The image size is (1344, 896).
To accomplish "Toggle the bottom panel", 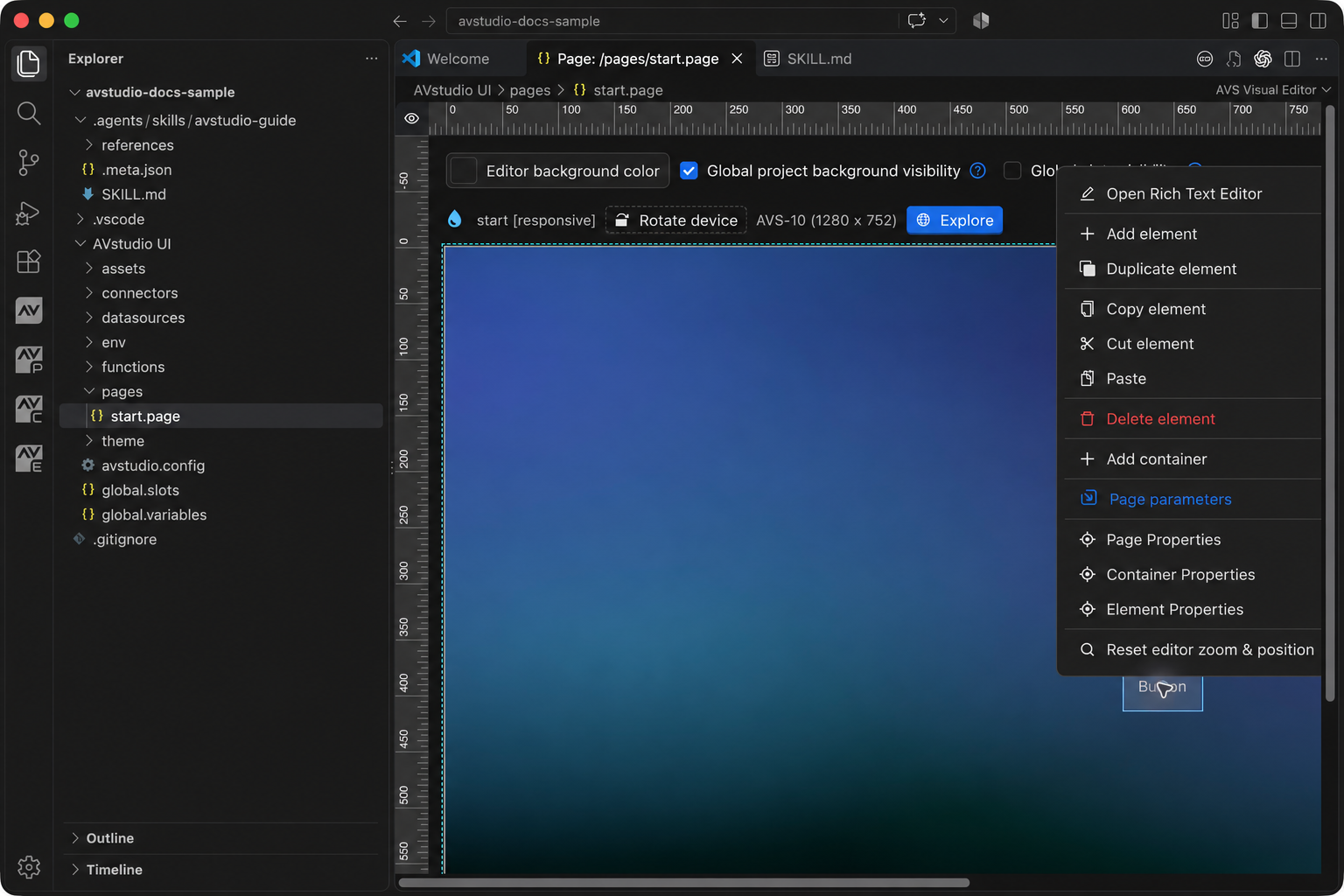I will [1289, 21].
